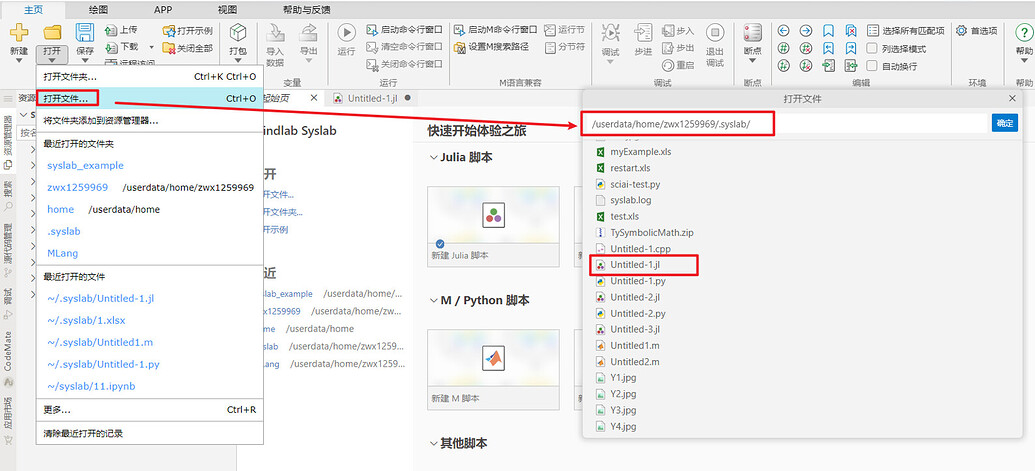The height and width of the screenshot is (471, 1035).
Task: Collapse the 其他脚本 section
Action: point(434,443)
